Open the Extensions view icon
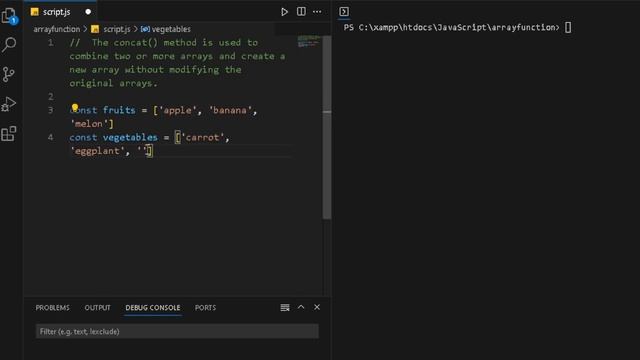Viewport: 640px width, 360px height. pyautogui.click(x=9, y=133)
